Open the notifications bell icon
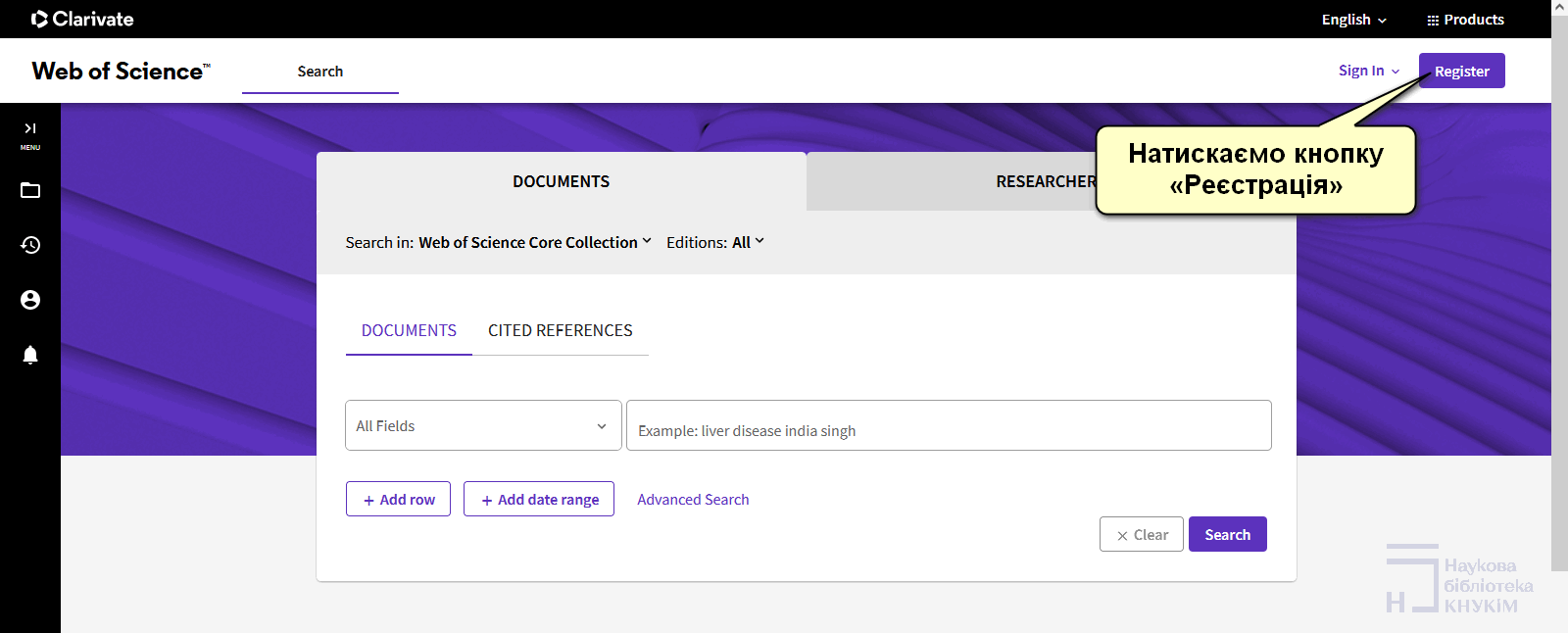 click(x=30, y=355)
